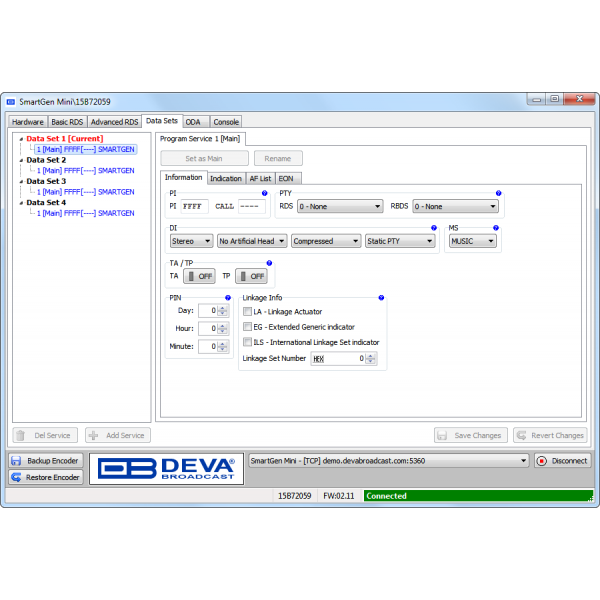Image resolution: width=600 pixels, height=600 pixels.
Task: Select SMARTGEN service under Data Set 3
Action: tap(86, 192)
